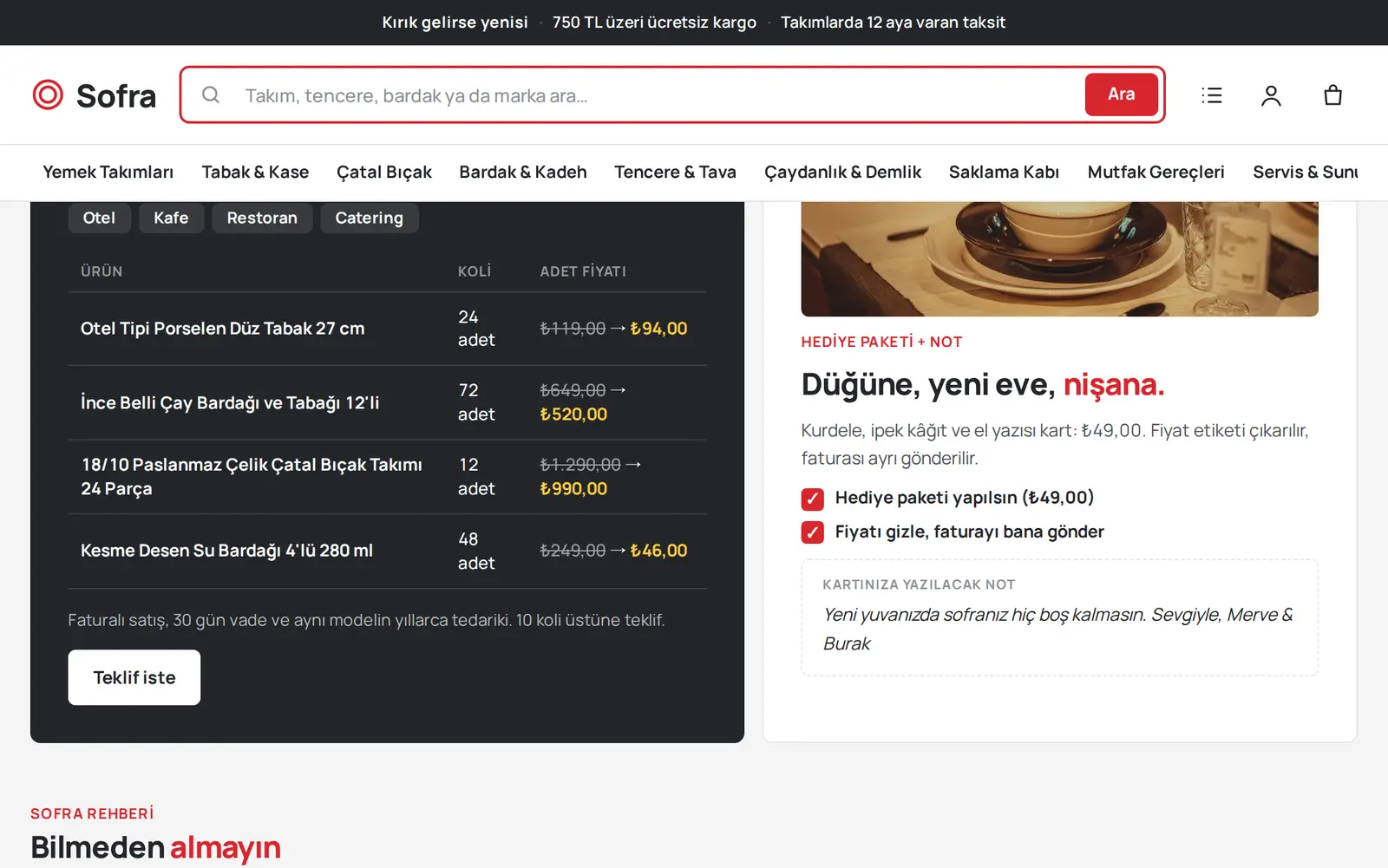Open Saklama Kabı category

point(1004,173)
